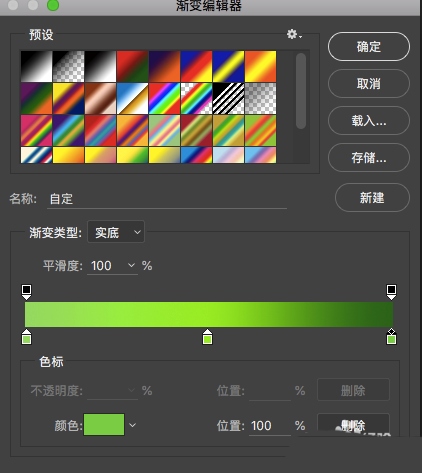This screenshot has height=473, width=422.
Task: Expand the 平滑度 smoothness dropdown arrow
Action: pos(131,266)
